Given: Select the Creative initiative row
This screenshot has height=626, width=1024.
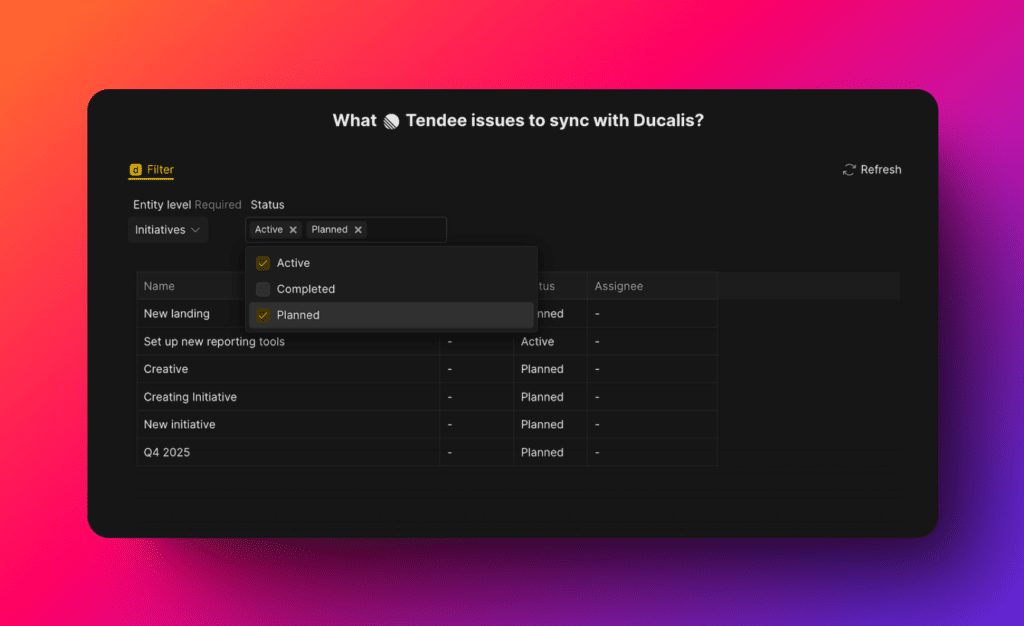Looking at the screenshot, I should (x=166, y=369).
